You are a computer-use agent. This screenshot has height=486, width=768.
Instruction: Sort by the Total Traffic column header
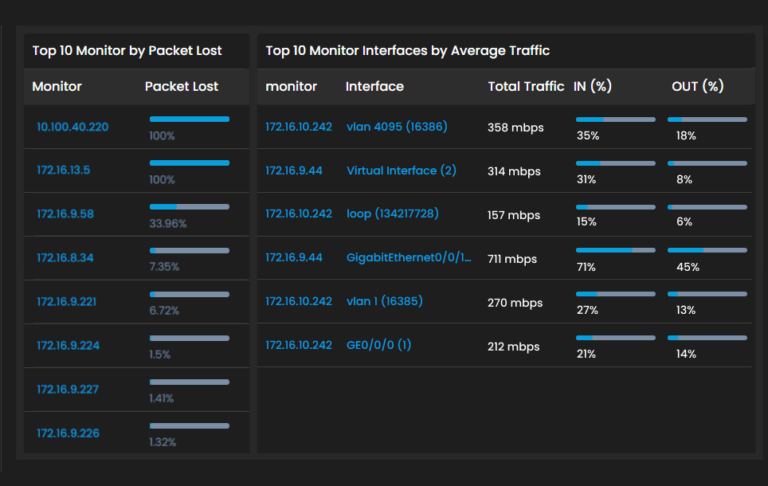[x=526, y=87]
